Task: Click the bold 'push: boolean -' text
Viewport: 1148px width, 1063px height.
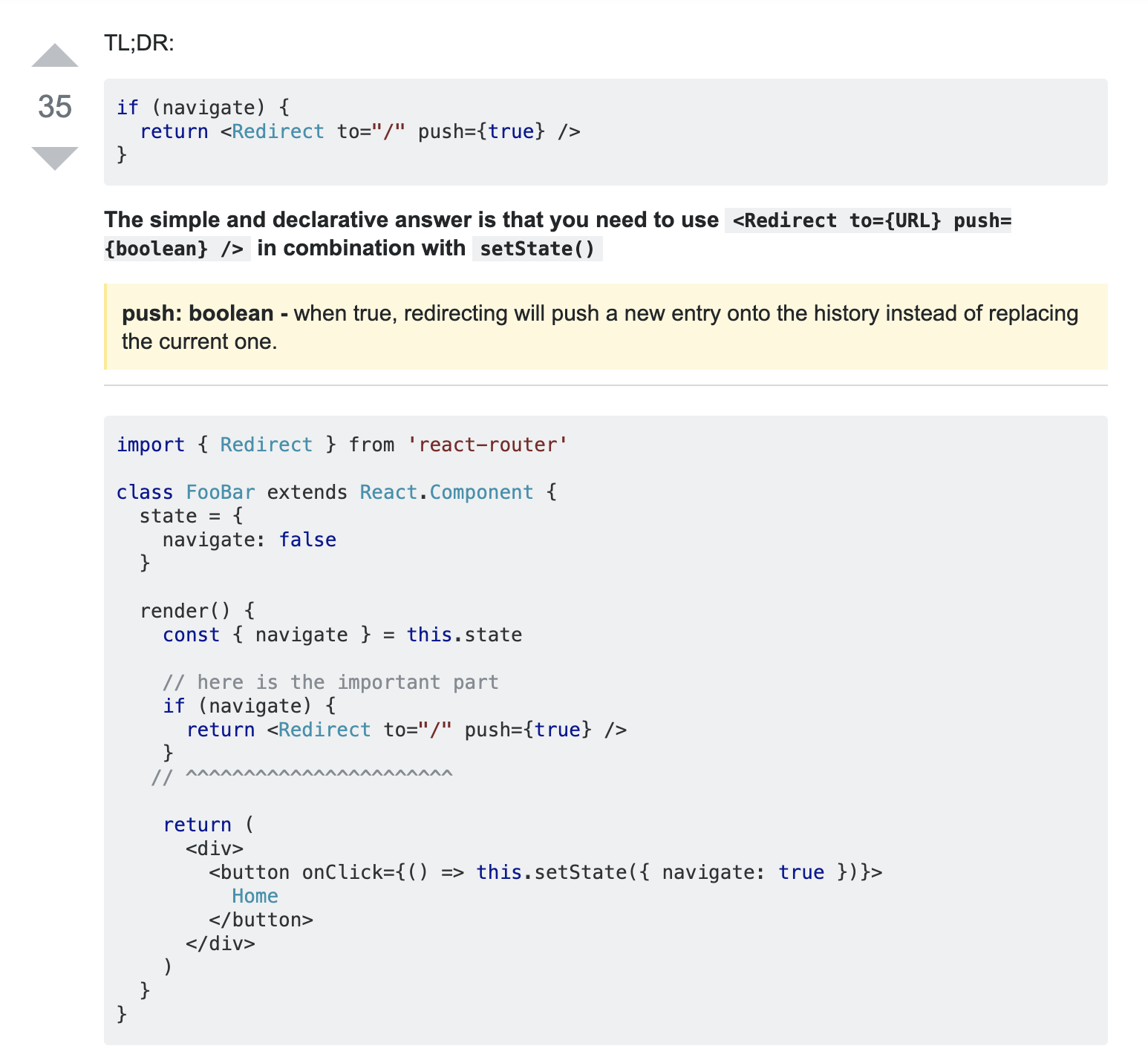Action: (x=204, y=313)
